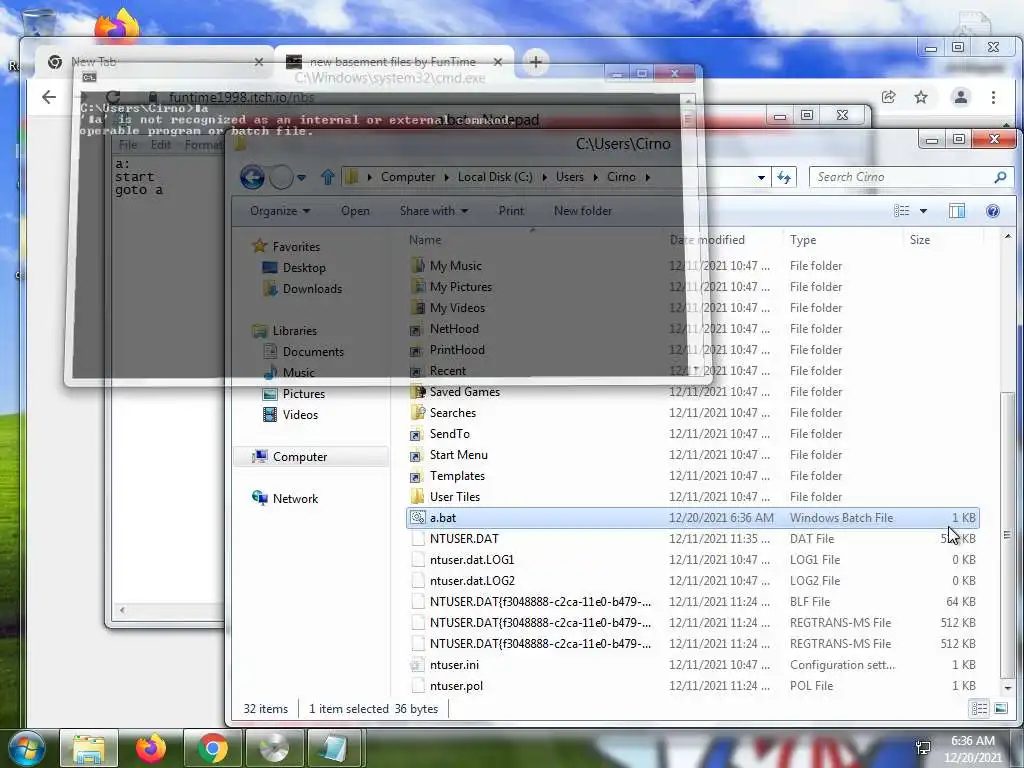Select the Searches folder
Viewport: 1024px width, 768px height.
(453, 413)
